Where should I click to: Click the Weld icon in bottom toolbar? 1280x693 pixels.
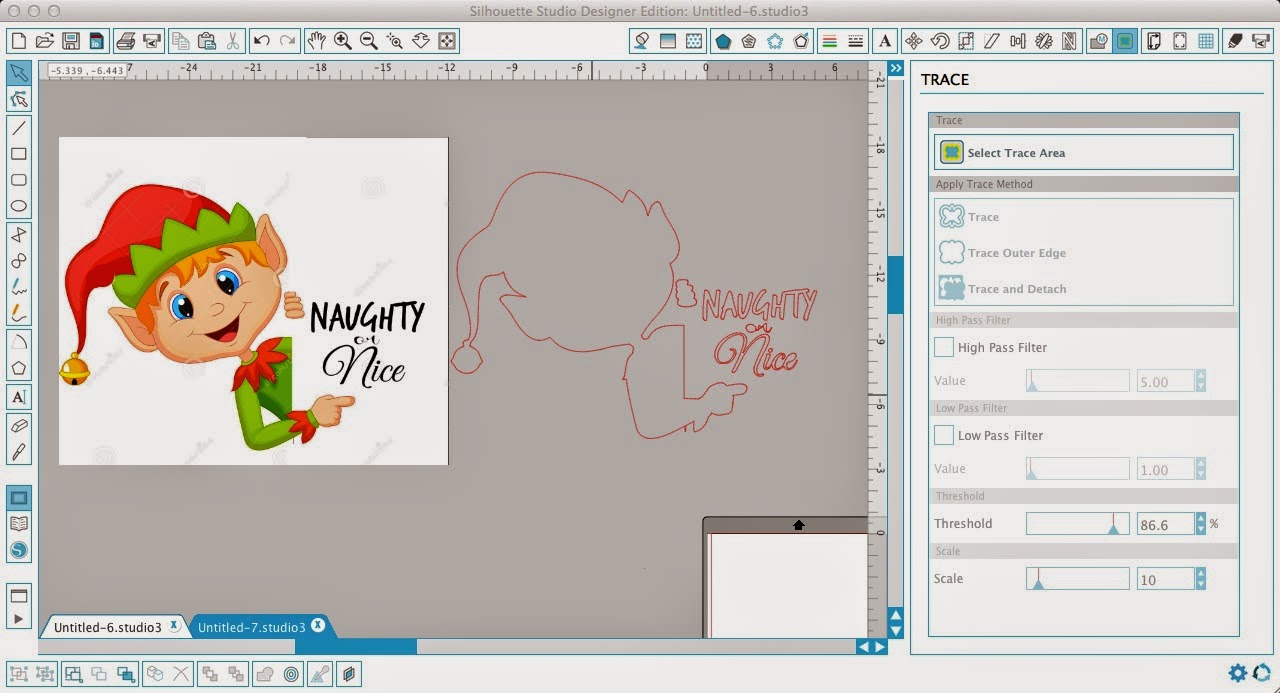point(264,674)
